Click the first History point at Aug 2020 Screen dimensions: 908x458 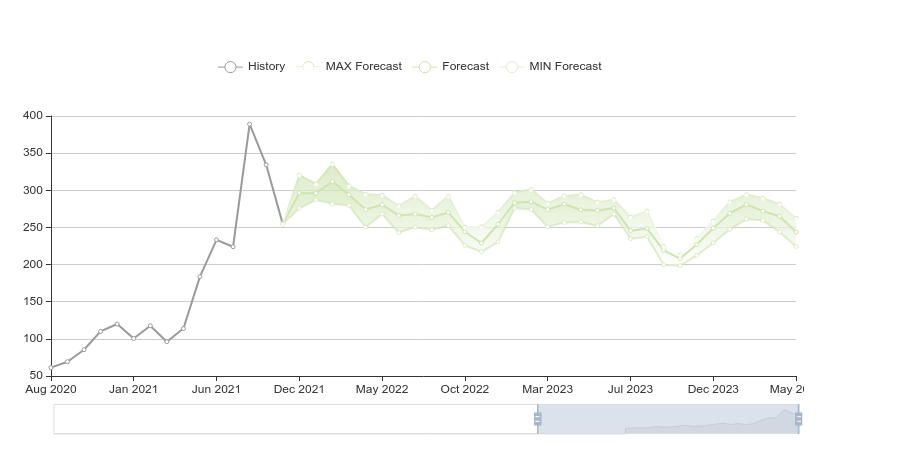(51, 368)
